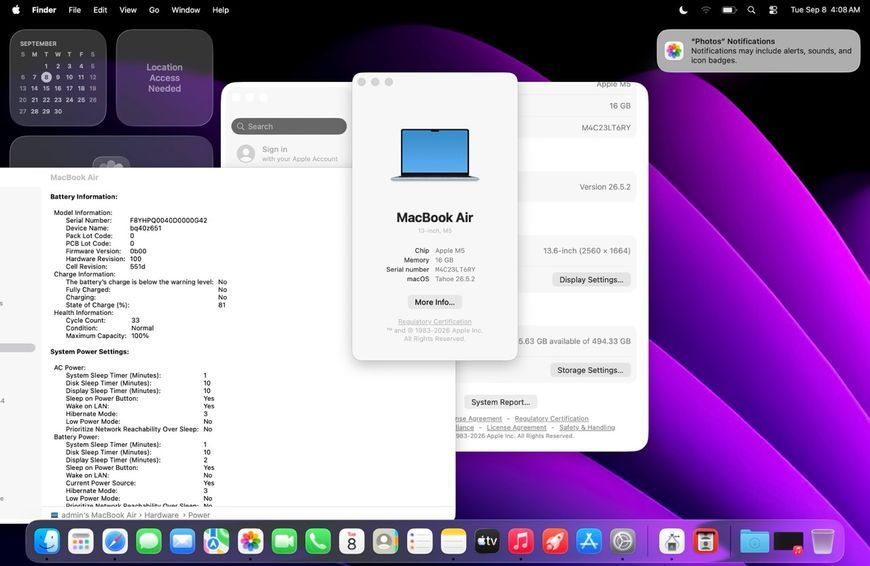This screenshot has width=870, height=566.
Task: Open Contacts from the Dock
Action: [x=386, y=542]
